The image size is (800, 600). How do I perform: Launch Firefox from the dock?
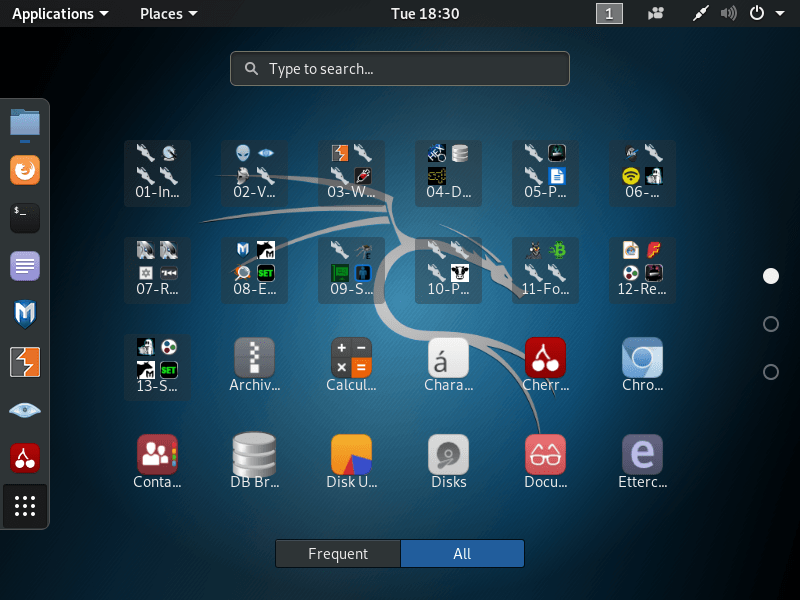24,170
